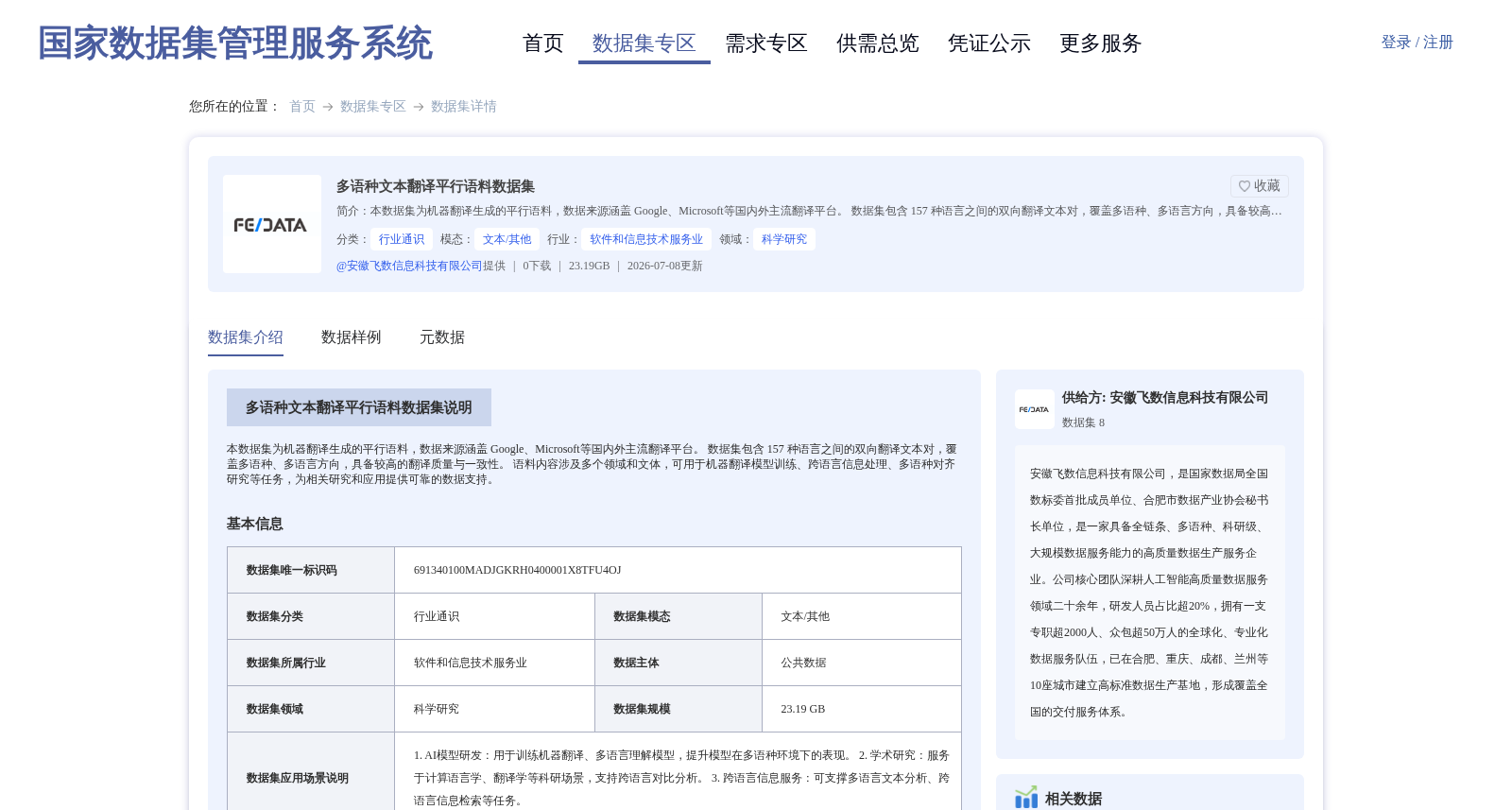Click the 数据集应用场景说明 row label
Screen dimensions: 1512x810
coord(298,778)
